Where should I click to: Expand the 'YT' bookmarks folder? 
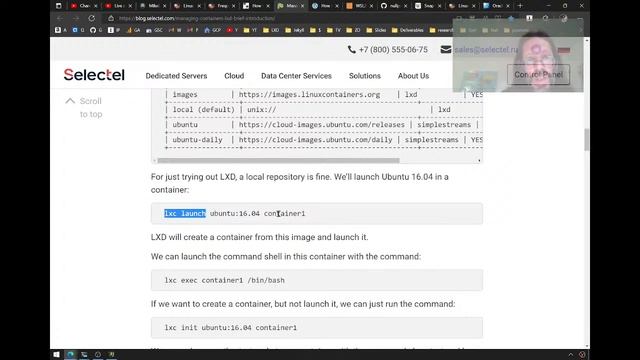point(251,30)
